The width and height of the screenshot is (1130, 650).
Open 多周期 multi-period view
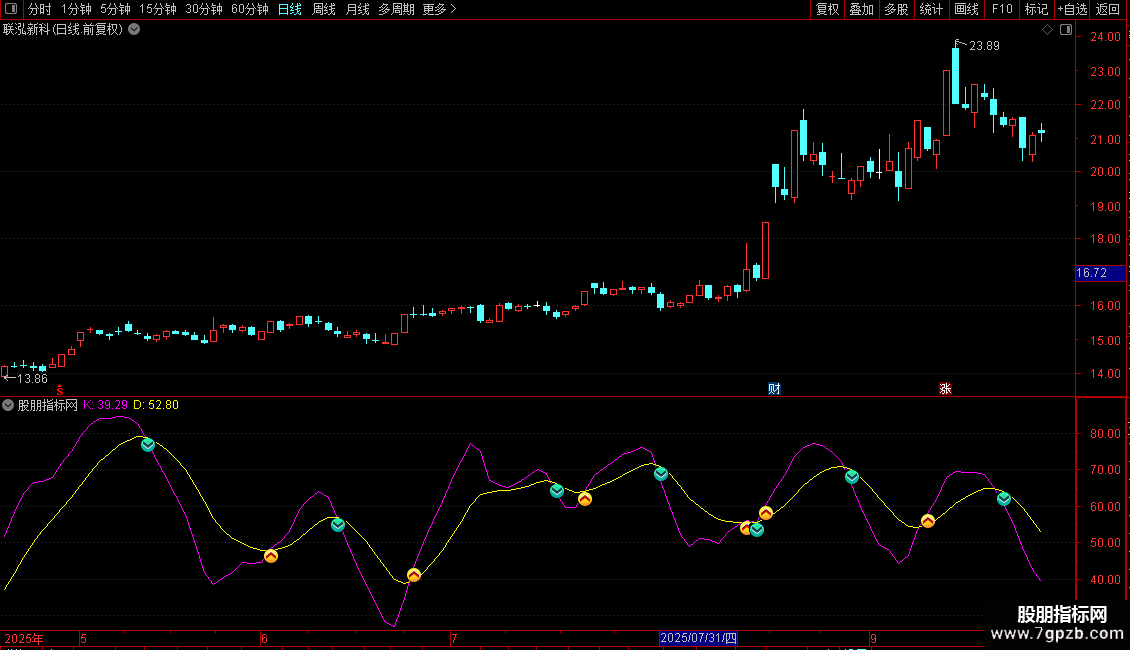[x=396, y=9]
